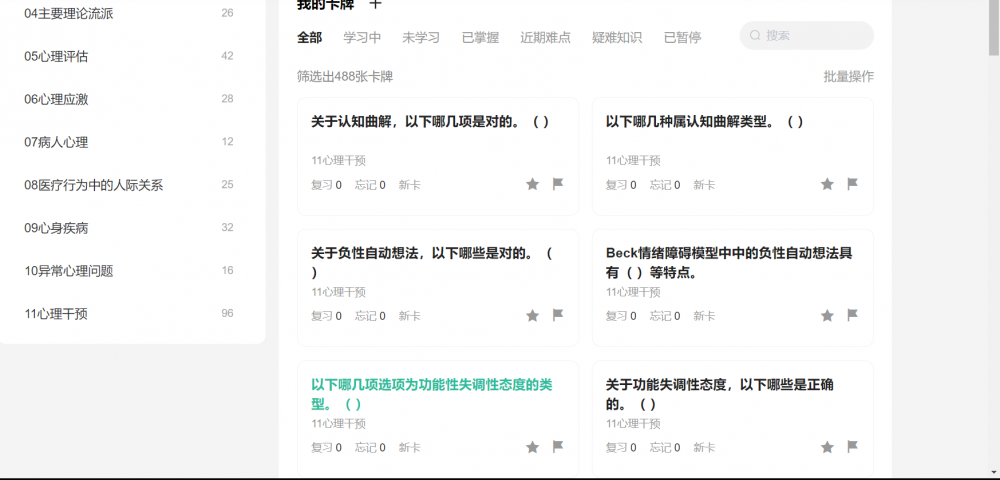The height and width of the screenshot is (480, 1000).
Task: Open card titled 以下哪几种属认知曲解类型
Action: point(705,122)
